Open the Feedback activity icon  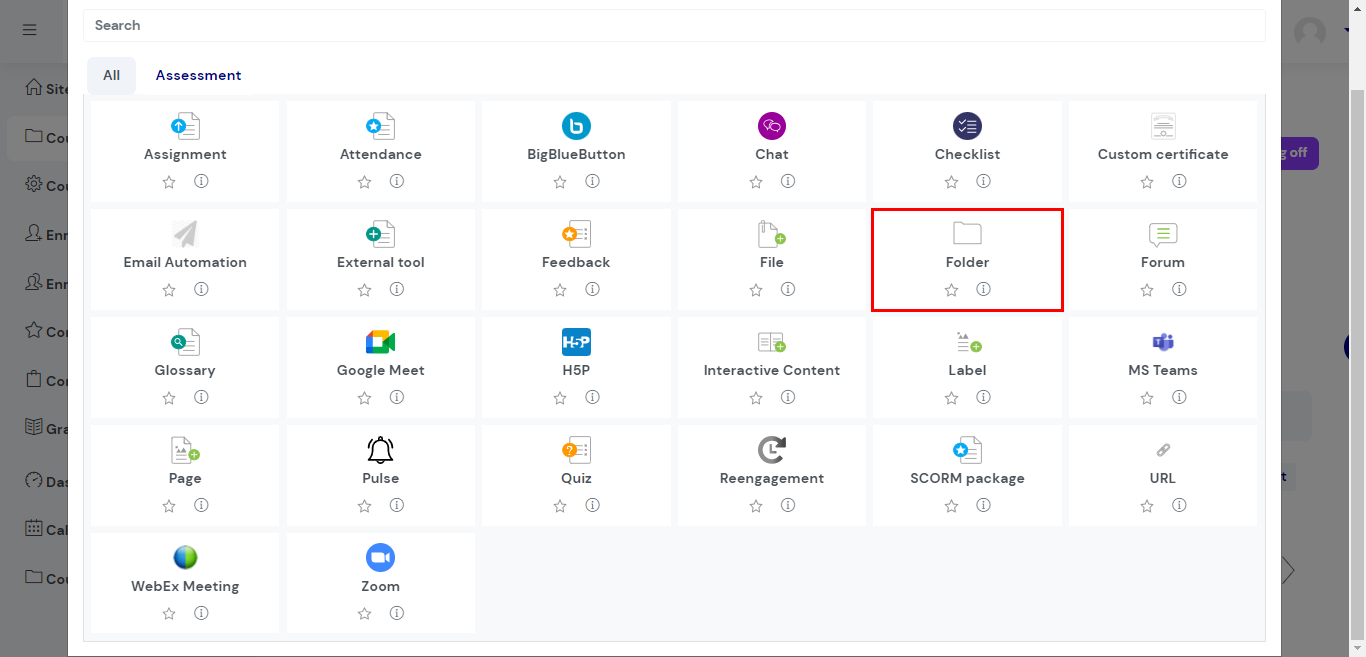[x=576, y=234]
